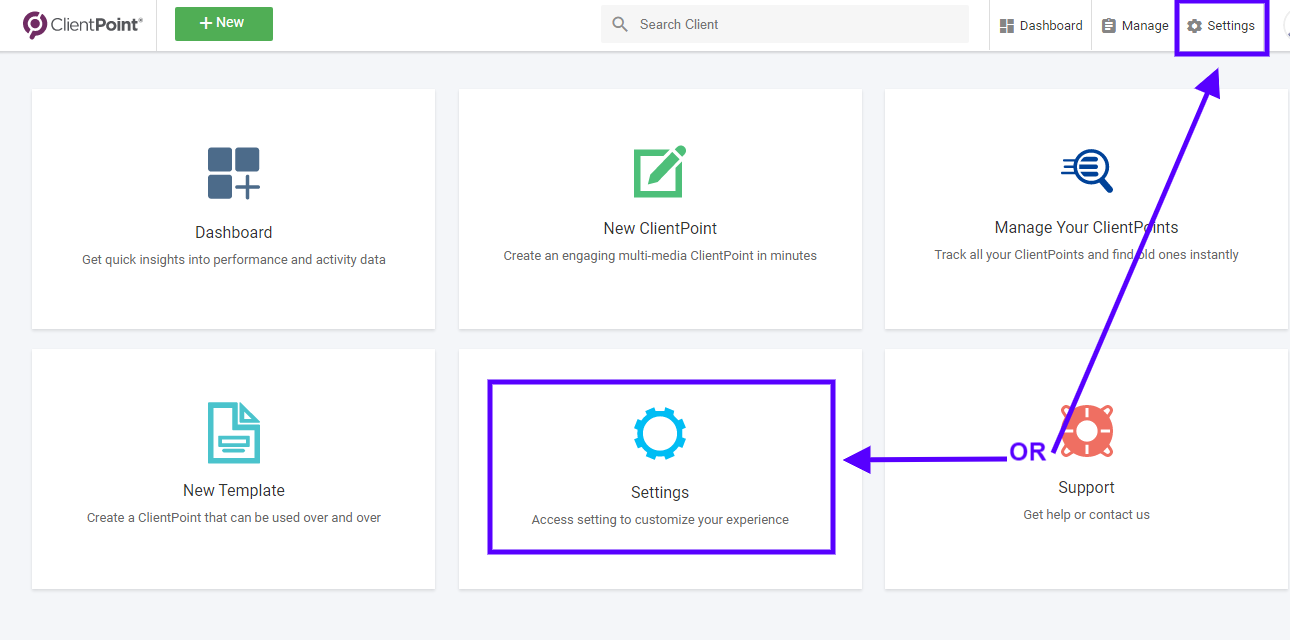This screenshot has width=1290, height=640.
Task: Click the clipboard icon beside Manage
Action: tap(1109, 26)
